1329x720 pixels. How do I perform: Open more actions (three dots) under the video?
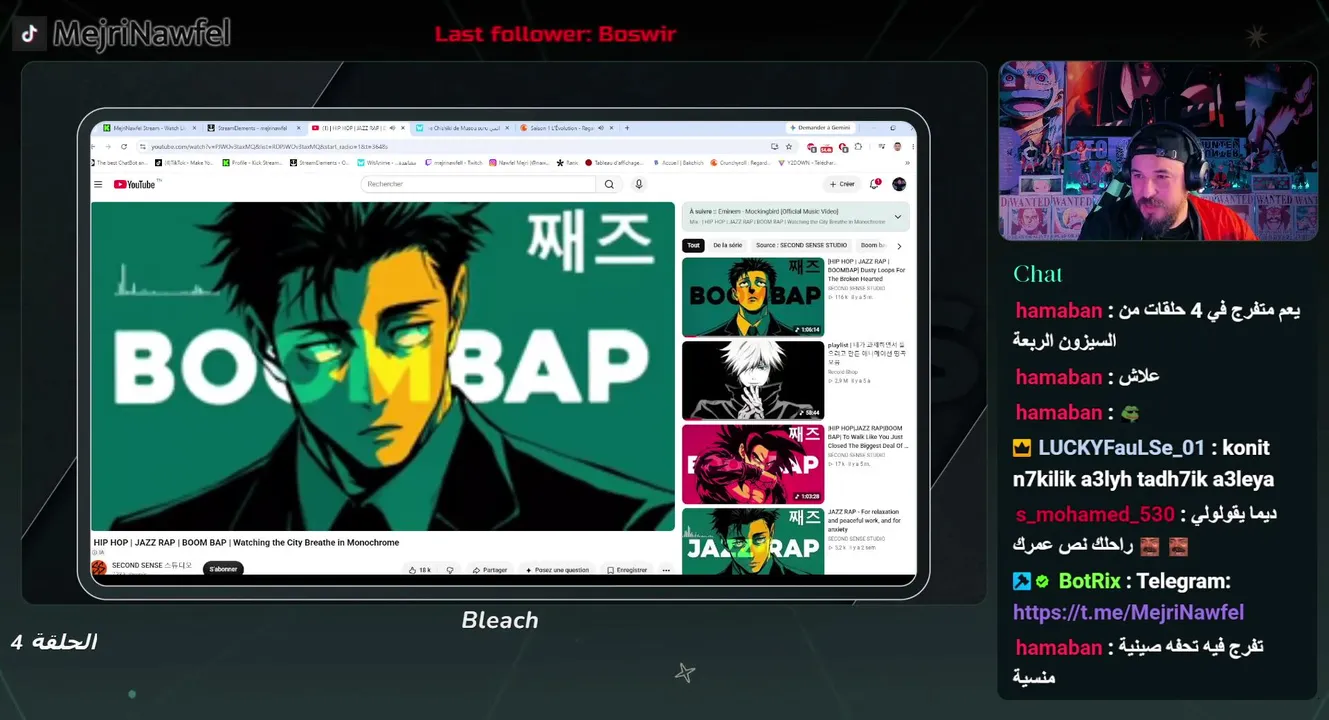point(666,570)
